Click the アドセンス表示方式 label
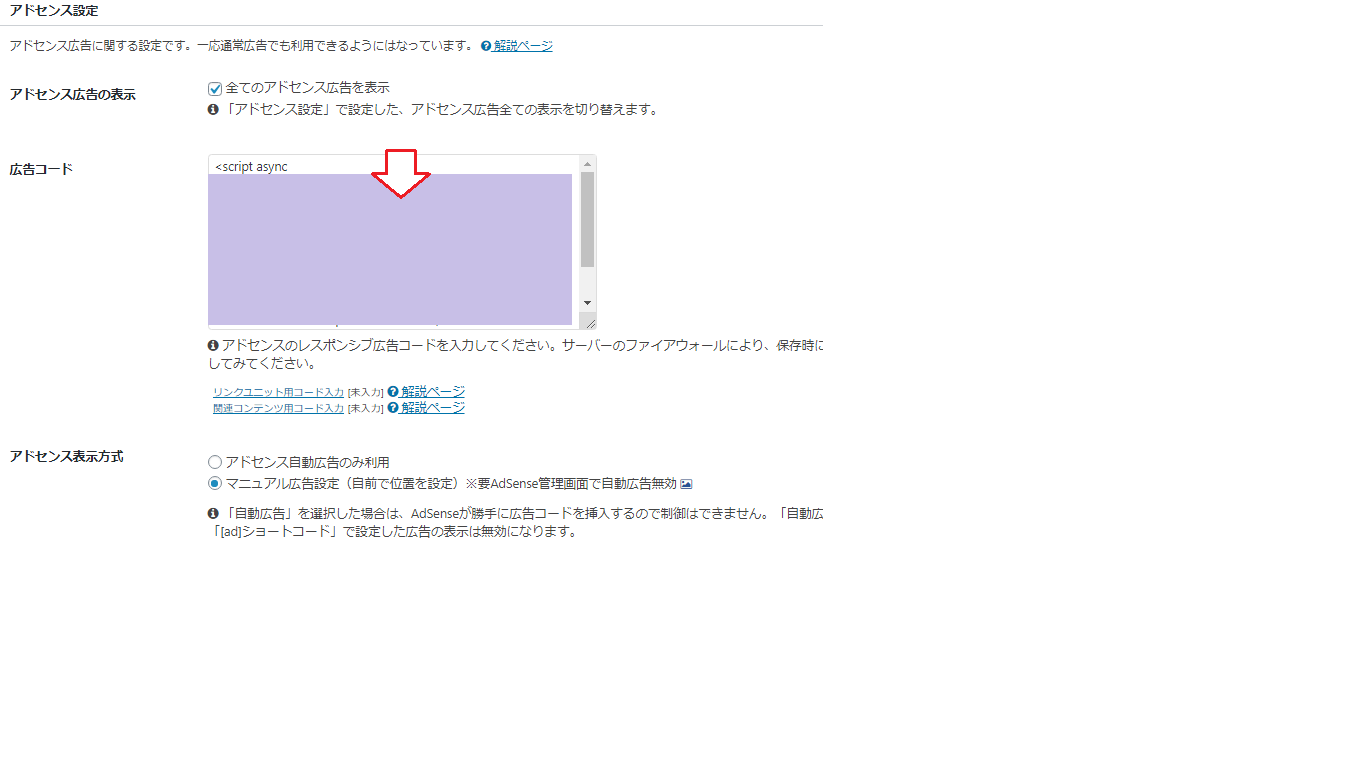The height and width of the screenshot is (768, 1366). pos(66,456)
